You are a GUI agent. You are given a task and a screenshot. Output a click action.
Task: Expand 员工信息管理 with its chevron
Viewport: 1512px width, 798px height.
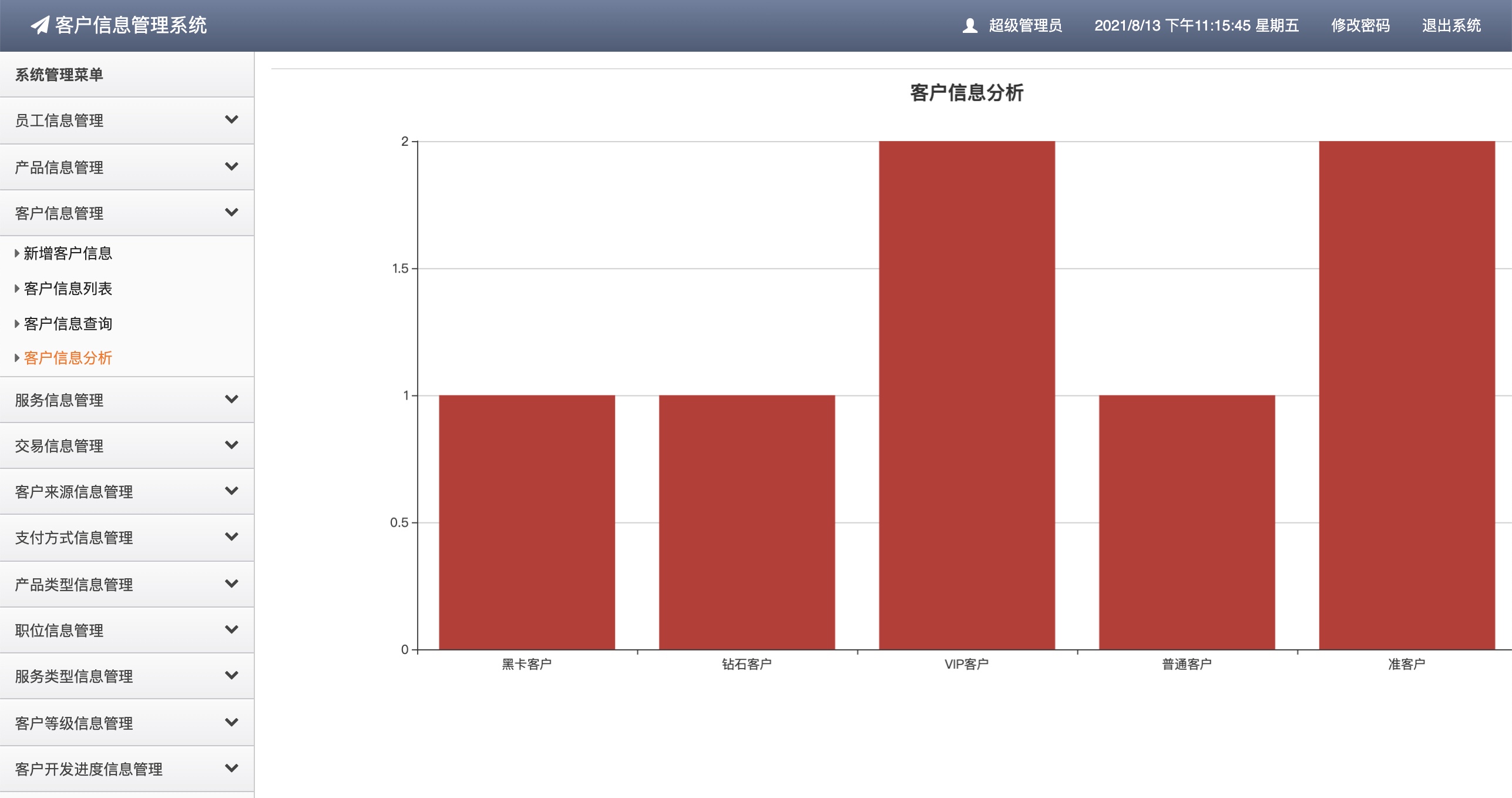pyautogui.click(x=231, y=119)
